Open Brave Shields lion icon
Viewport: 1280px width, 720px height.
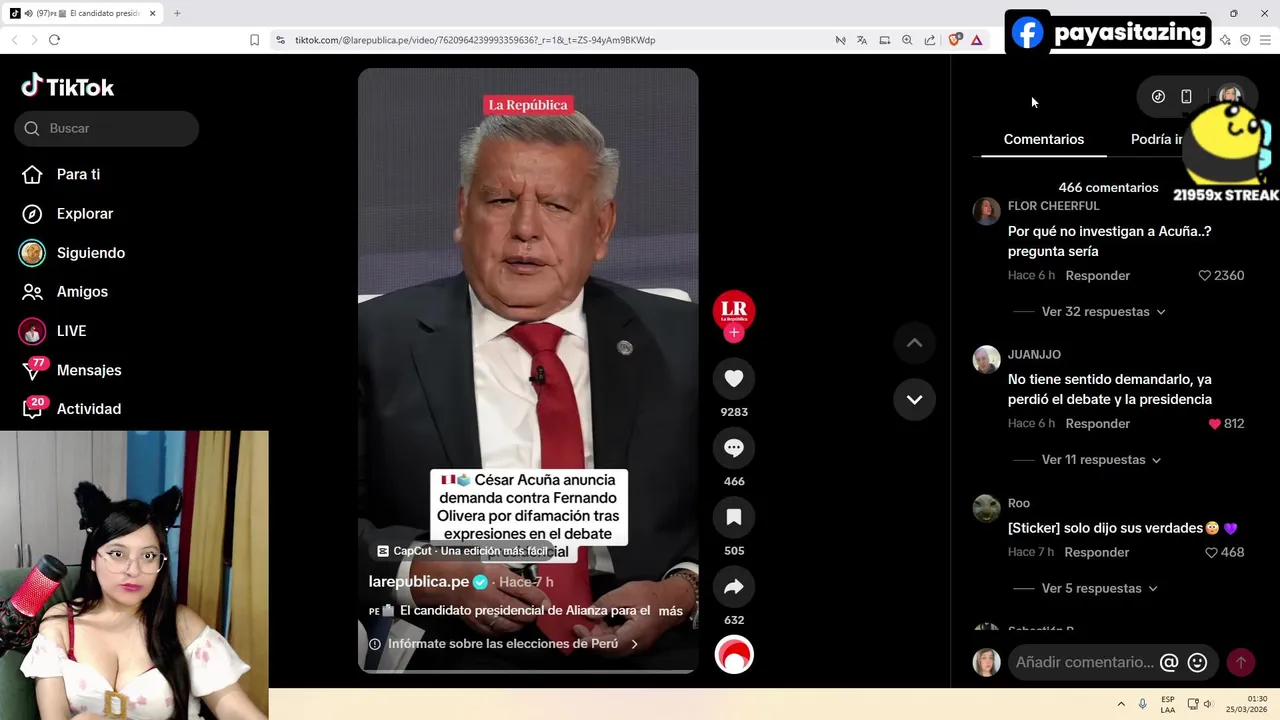coord(955,40)
